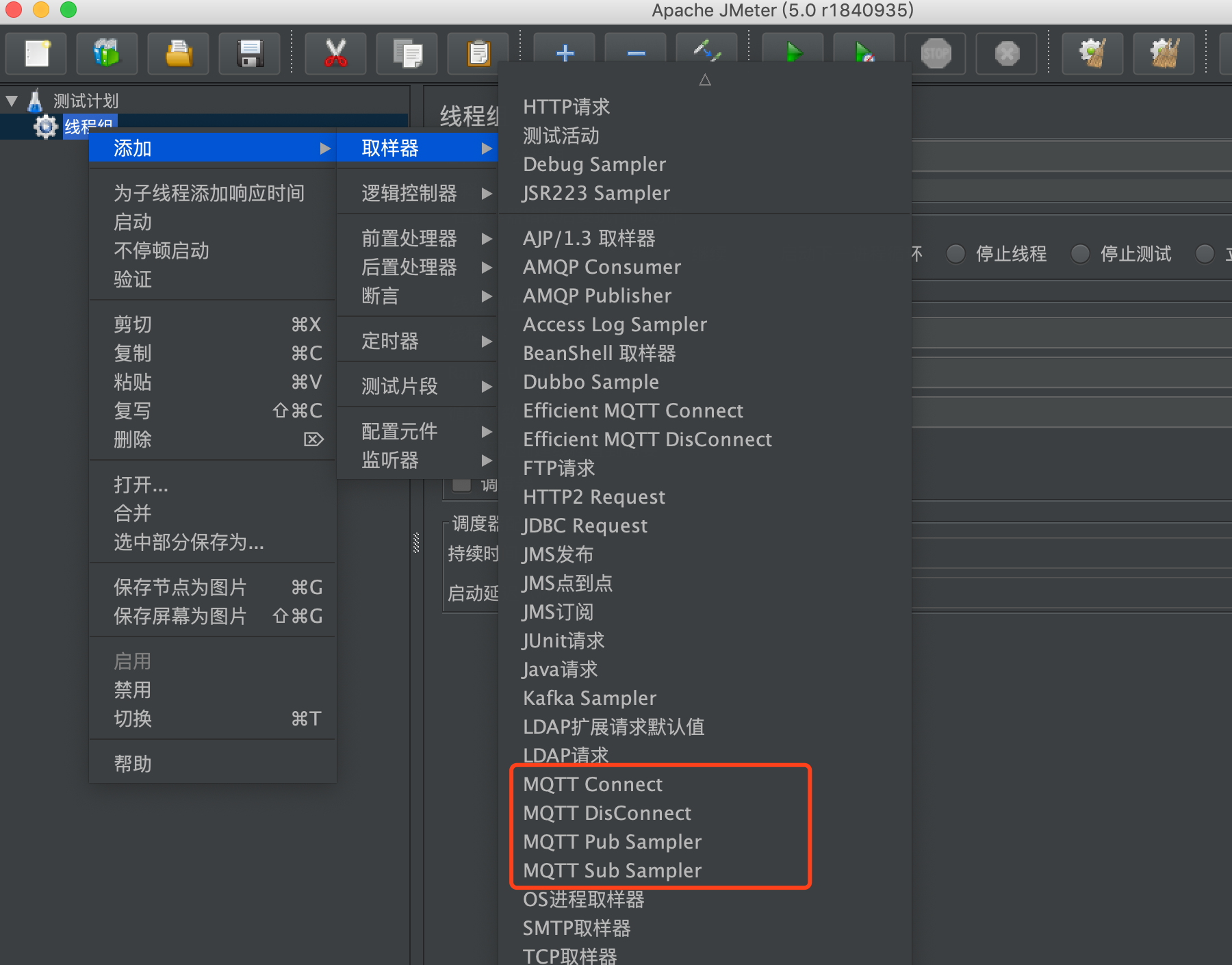
Task: Select MQTT Connect from sampler menu
Action: (x=593, y=784)
